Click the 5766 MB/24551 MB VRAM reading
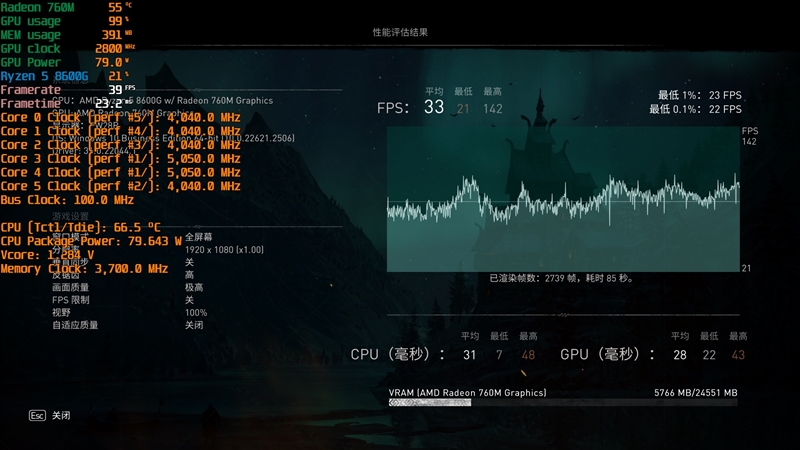800x450 pixels. [x=696, y=393]
